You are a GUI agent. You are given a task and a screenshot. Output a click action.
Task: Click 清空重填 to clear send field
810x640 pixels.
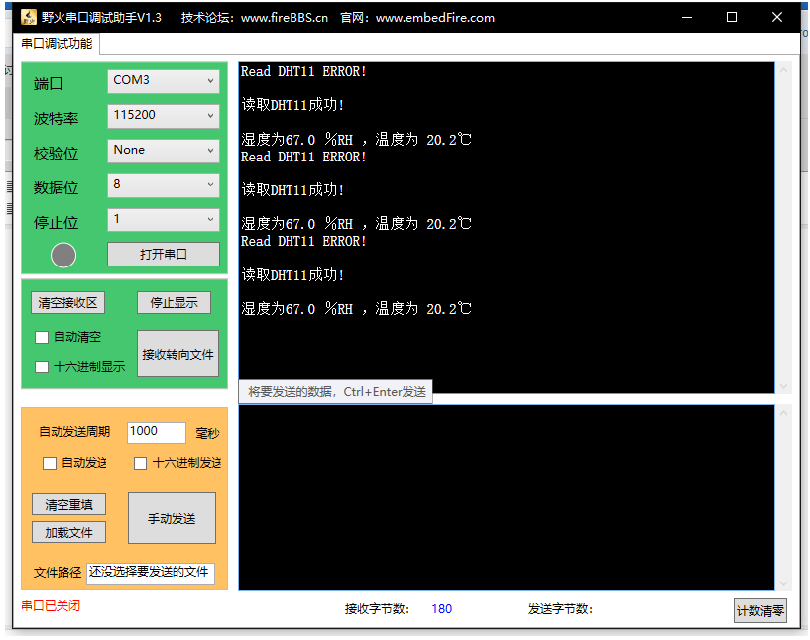[68, 504]
